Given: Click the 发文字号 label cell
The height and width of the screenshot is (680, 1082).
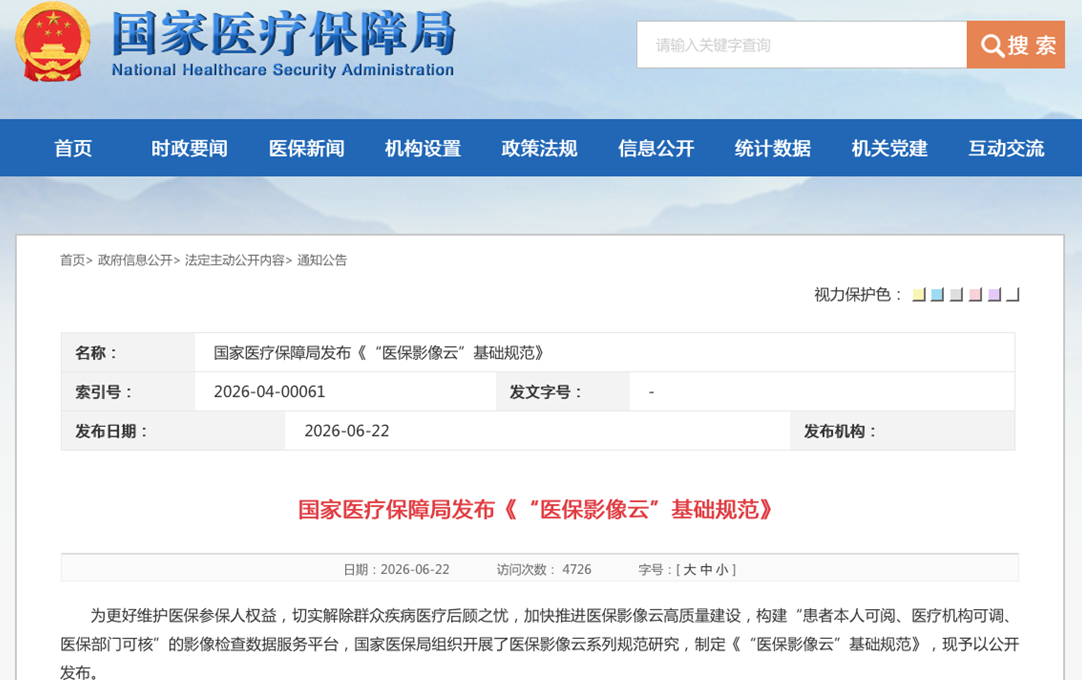Looking at the screenshot, I should pyautogui.click(x=562, y=391).
